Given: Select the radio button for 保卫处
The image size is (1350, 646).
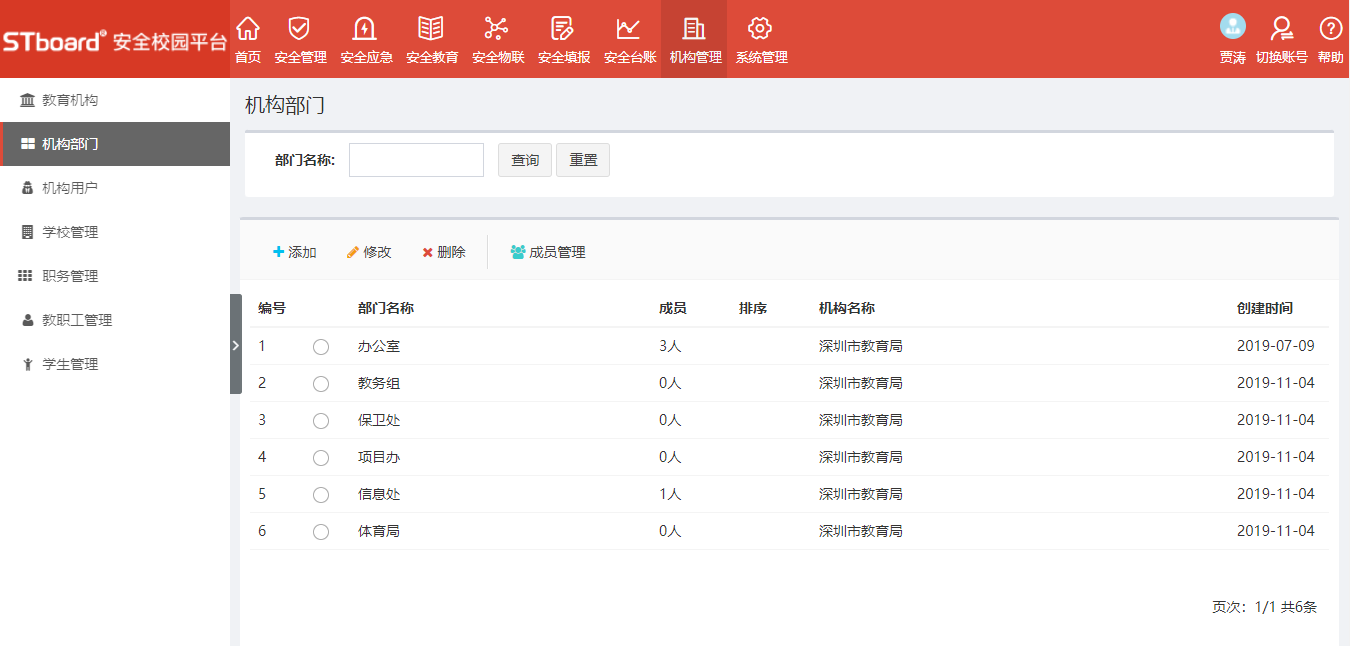Looking at the screenshot, I should click(321, 421).
